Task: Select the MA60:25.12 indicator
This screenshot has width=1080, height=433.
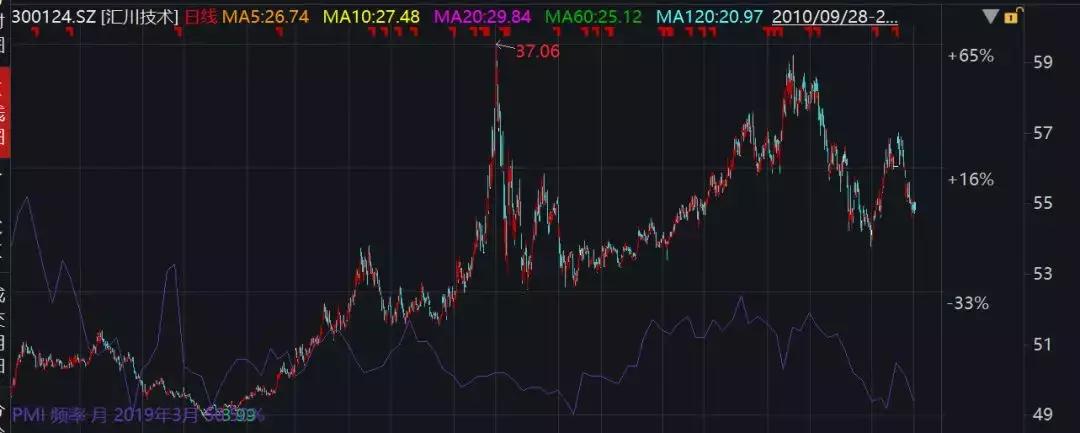Action: point(594,17)
